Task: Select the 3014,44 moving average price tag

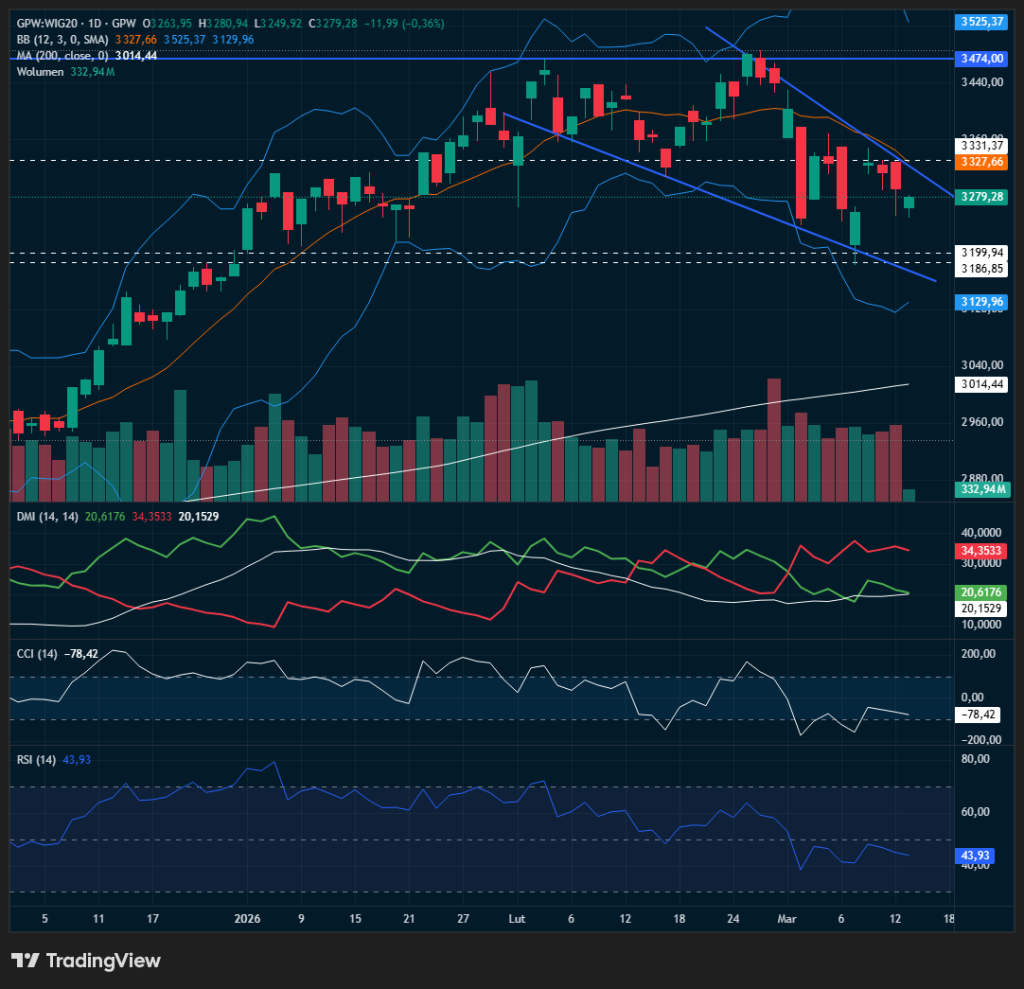Action: pyautogui.click(x=980, y=384)
